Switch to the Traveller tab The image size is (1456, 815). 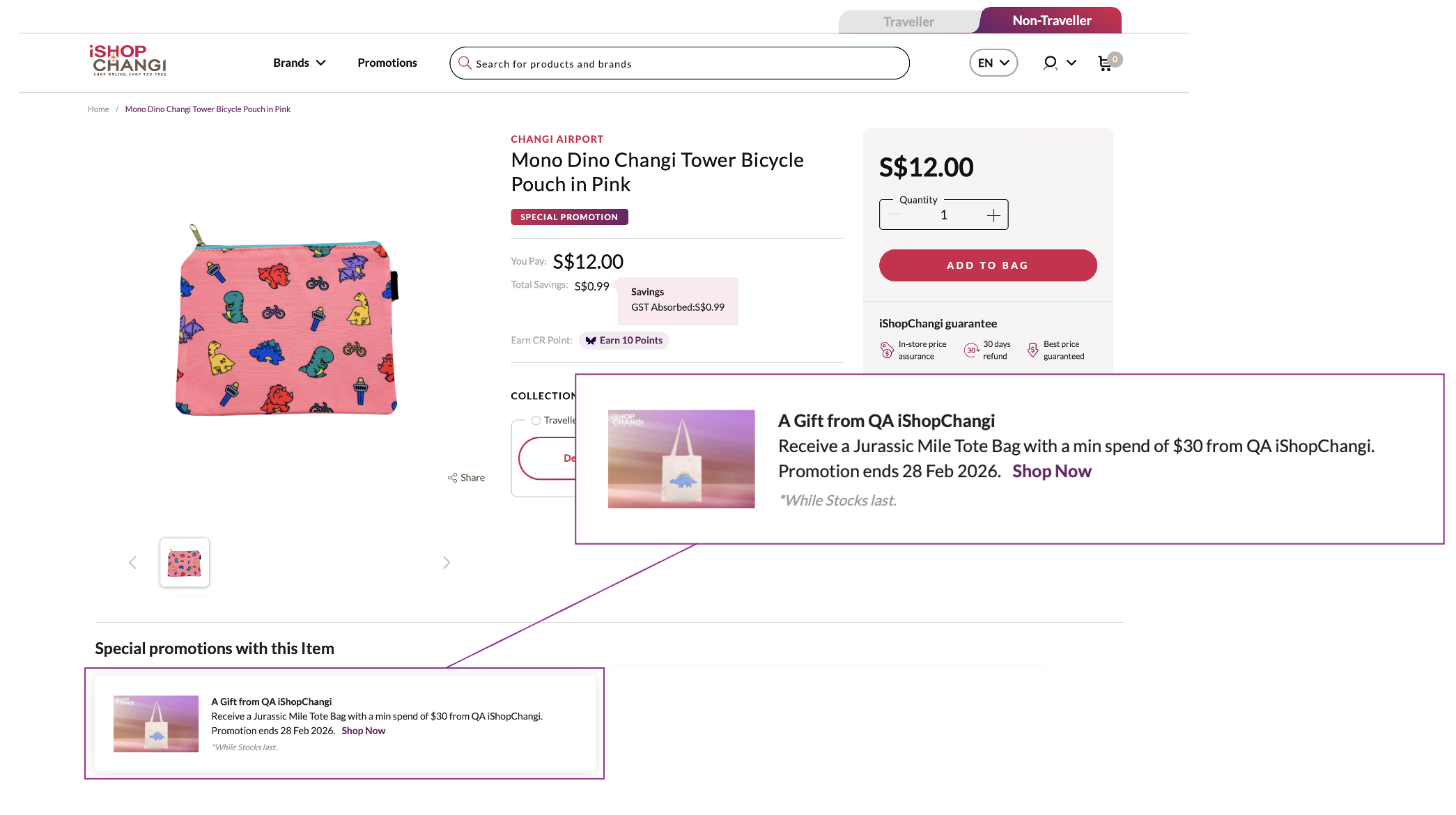pos(908,22)
